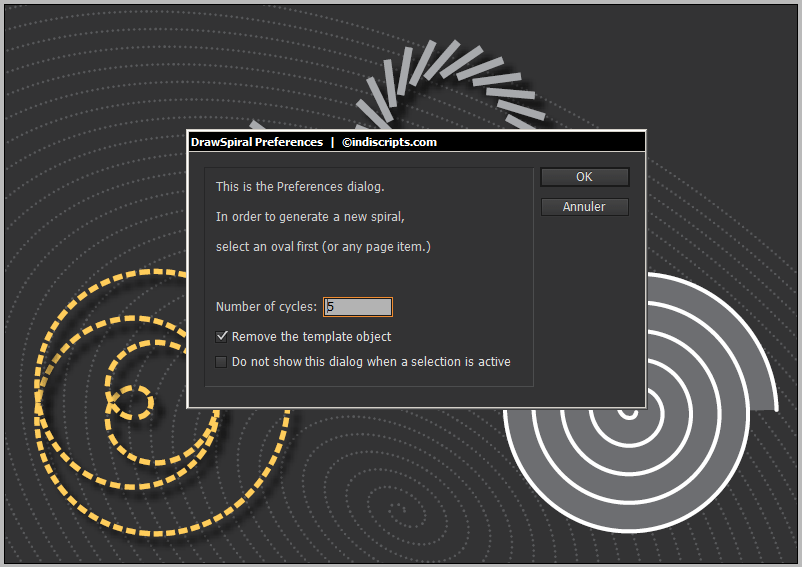Click the 'Number of cycles:' label
This screenshot has width=802, height=567.
266,307
